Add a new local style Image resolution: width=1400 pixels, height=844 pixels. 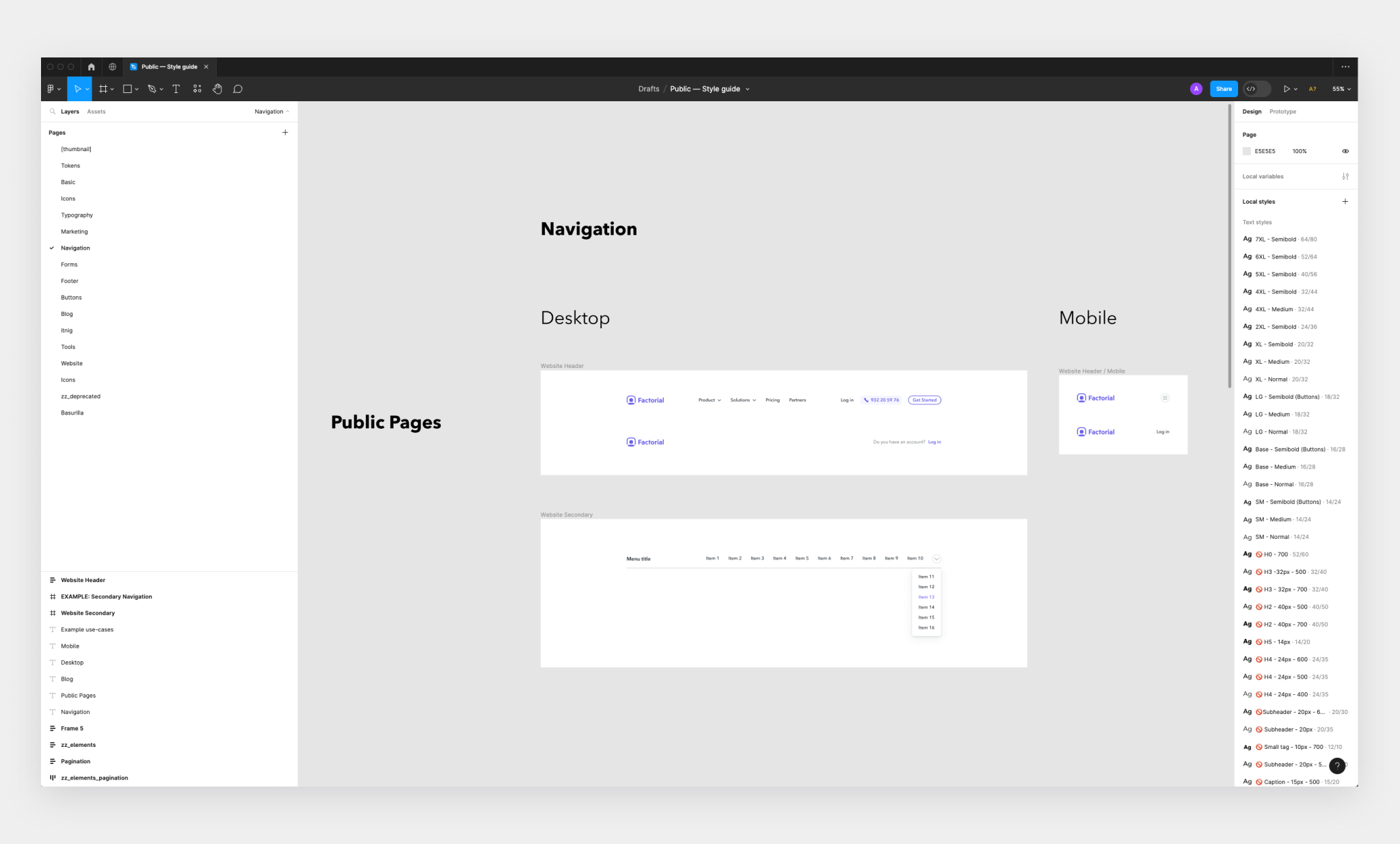[x=1345, y=202]
